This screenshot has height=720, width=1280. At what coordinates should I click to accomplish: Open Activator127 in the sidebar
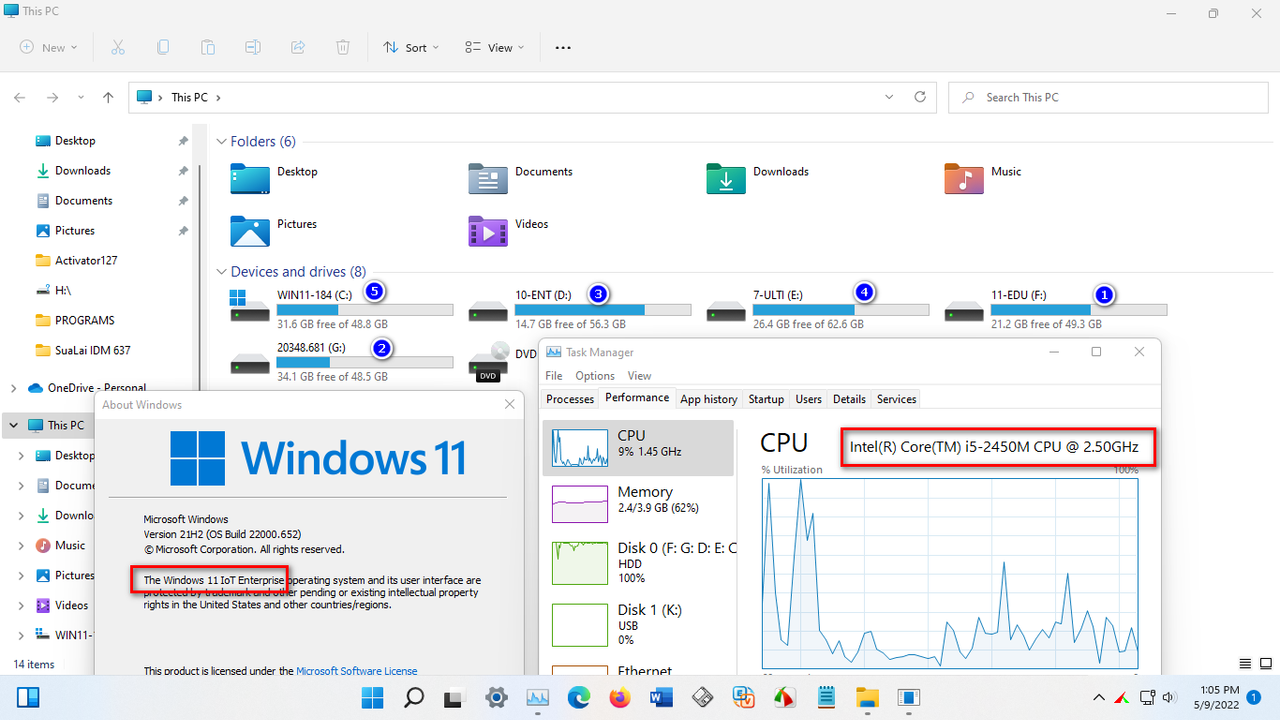(x=86, y=260)
